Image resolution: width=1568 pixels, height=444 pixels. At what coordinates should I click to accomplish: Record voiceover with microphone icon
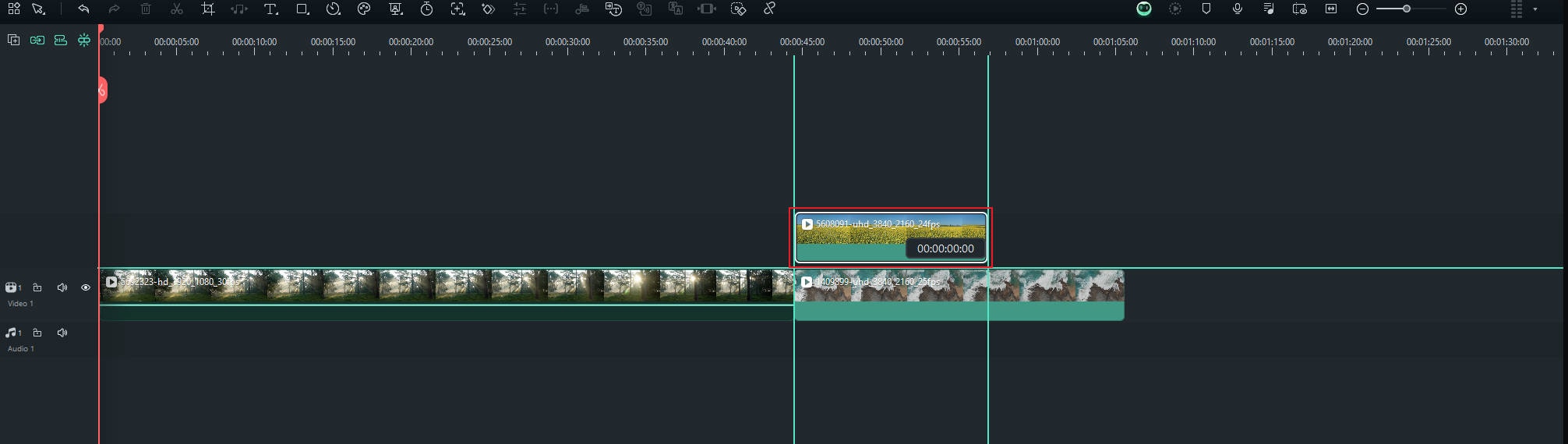(x=1238, y=9)
